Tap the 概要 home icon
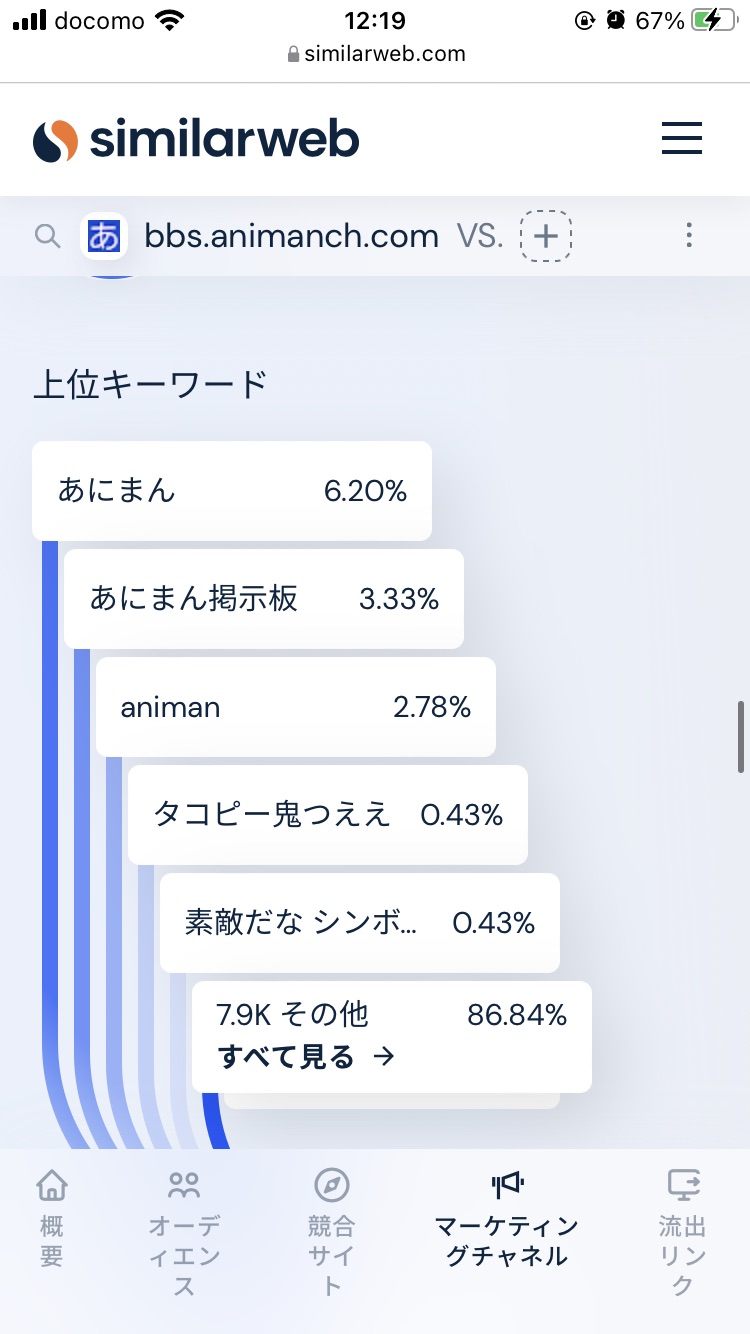The width and height of the screenshot is (750, 1334). point(52,1185)
